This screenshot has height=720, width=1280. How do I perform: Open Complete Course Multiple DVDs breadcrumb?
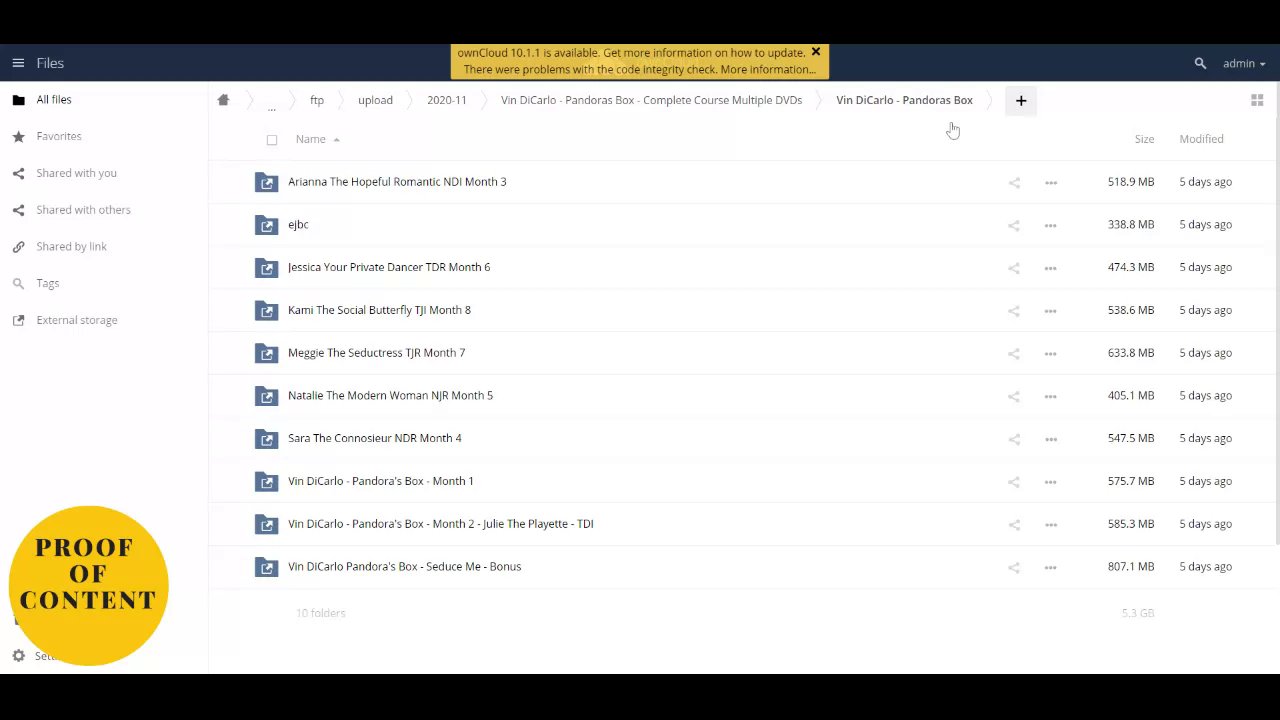[651, 100]
